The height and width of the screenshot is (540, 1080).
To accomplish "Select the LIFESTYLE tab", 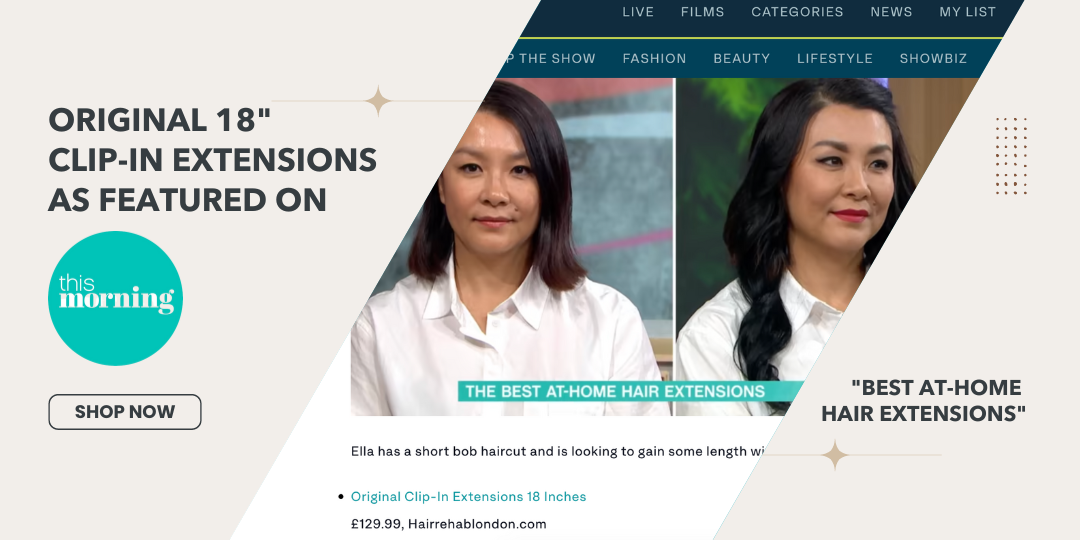I will click(835, 59).
